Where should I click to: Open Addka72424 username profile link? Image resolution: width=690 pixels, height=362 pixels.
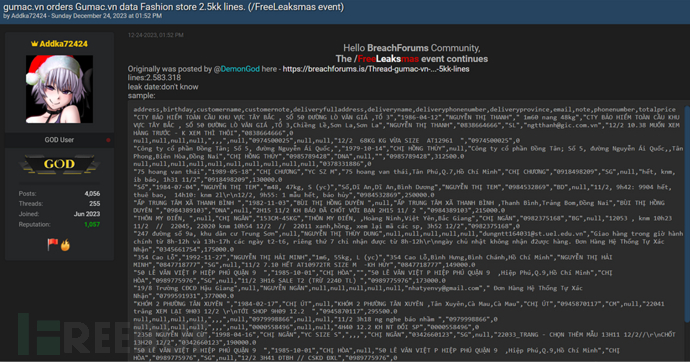(x=64, y=44)
